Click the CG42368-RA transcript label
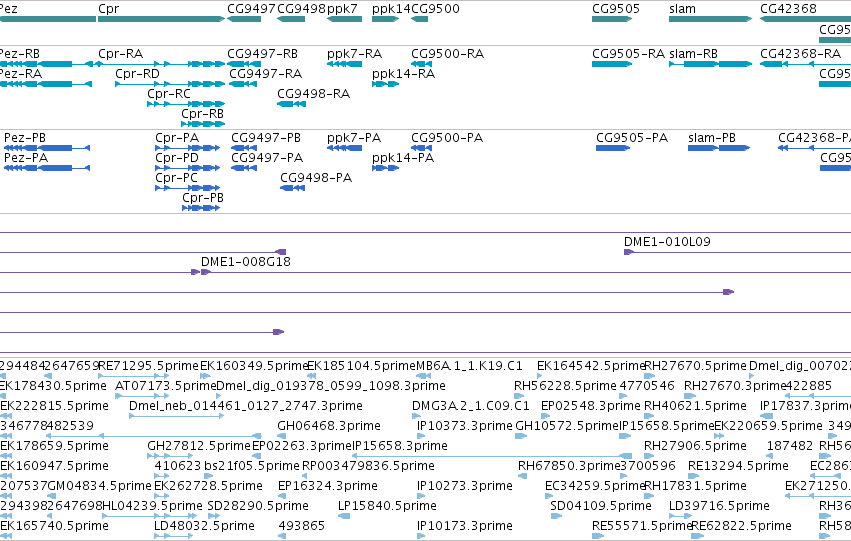Viewport: 851px width, 541px height. click(801, 54)
